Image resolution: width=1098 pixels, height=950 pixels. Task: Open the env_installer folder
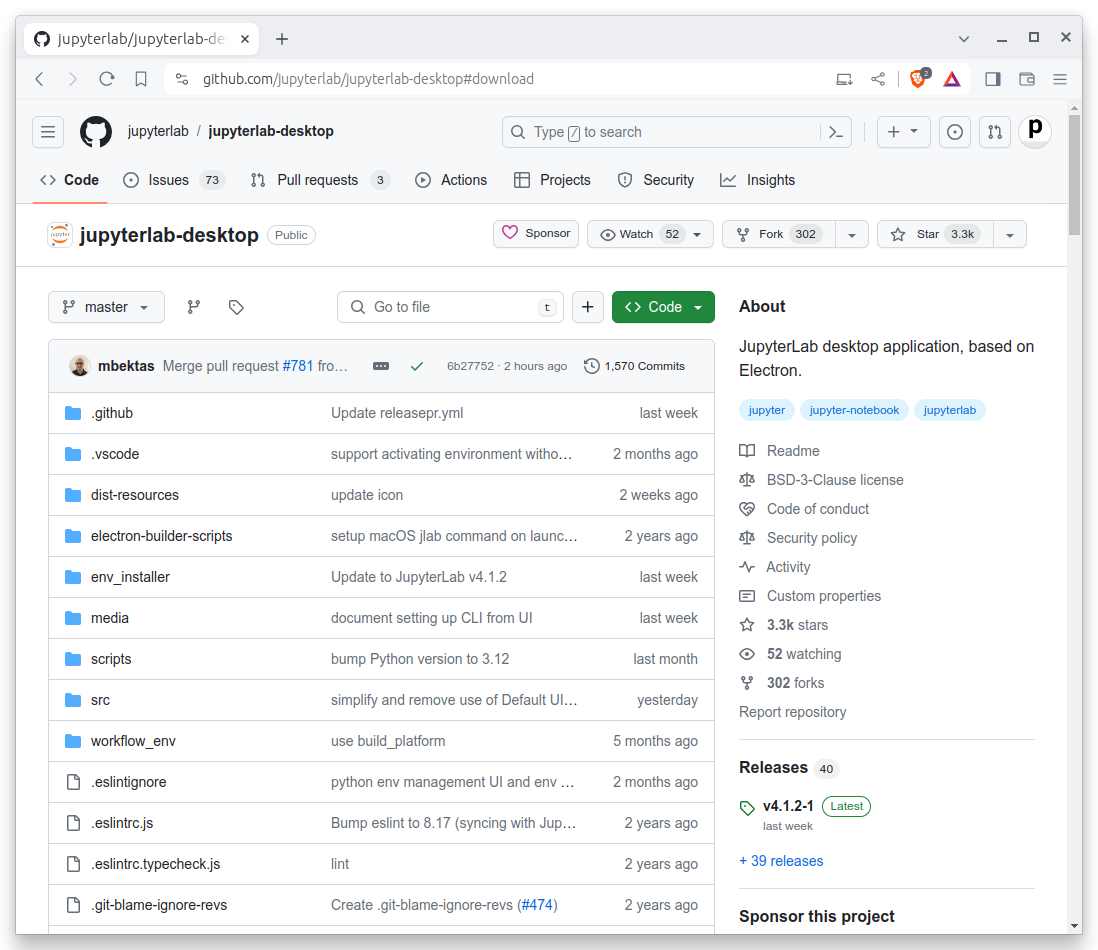130,577
